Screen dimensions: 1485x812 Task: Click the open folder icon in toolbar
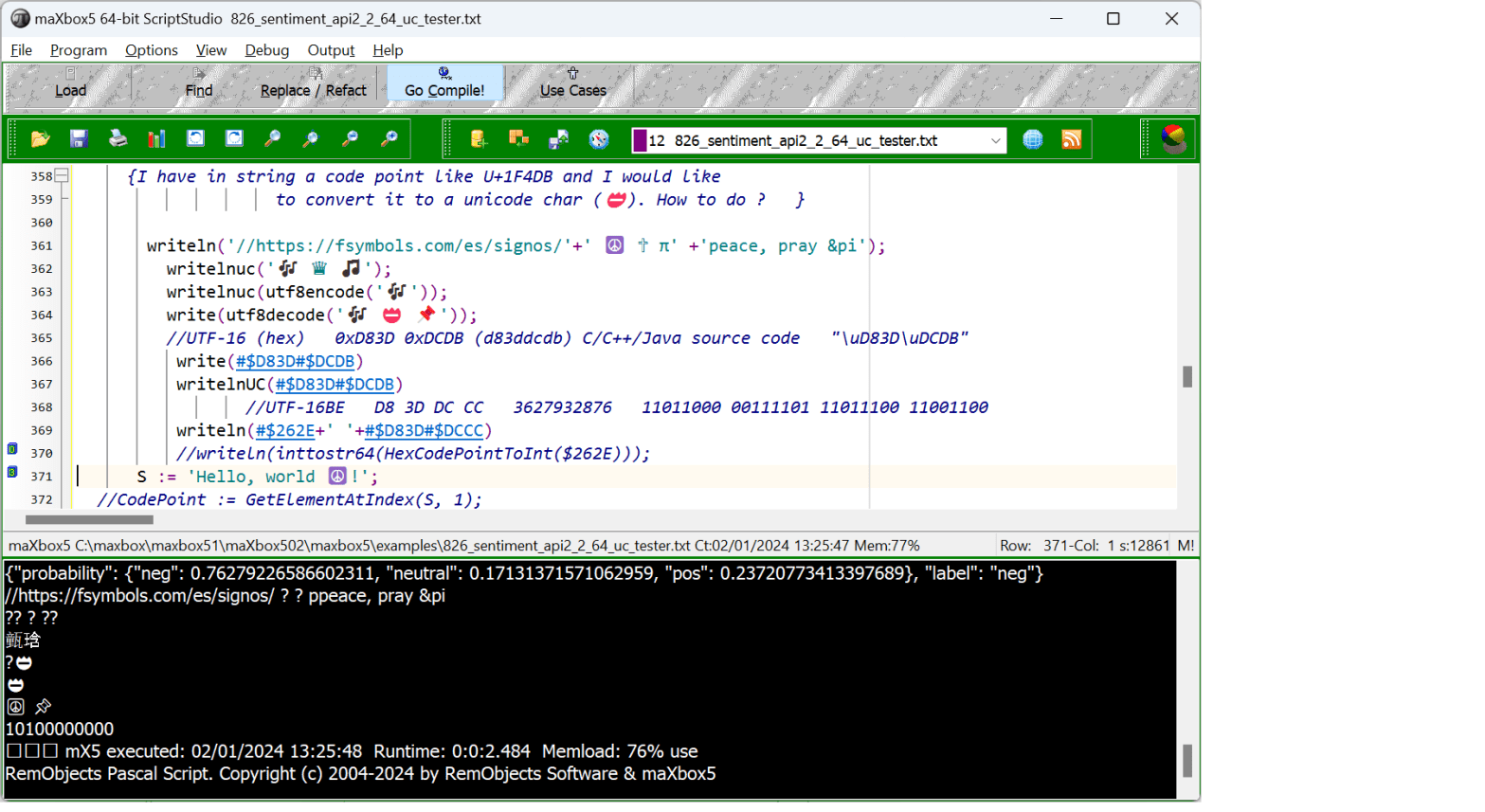pyautogui.click(x=40, y=140)
